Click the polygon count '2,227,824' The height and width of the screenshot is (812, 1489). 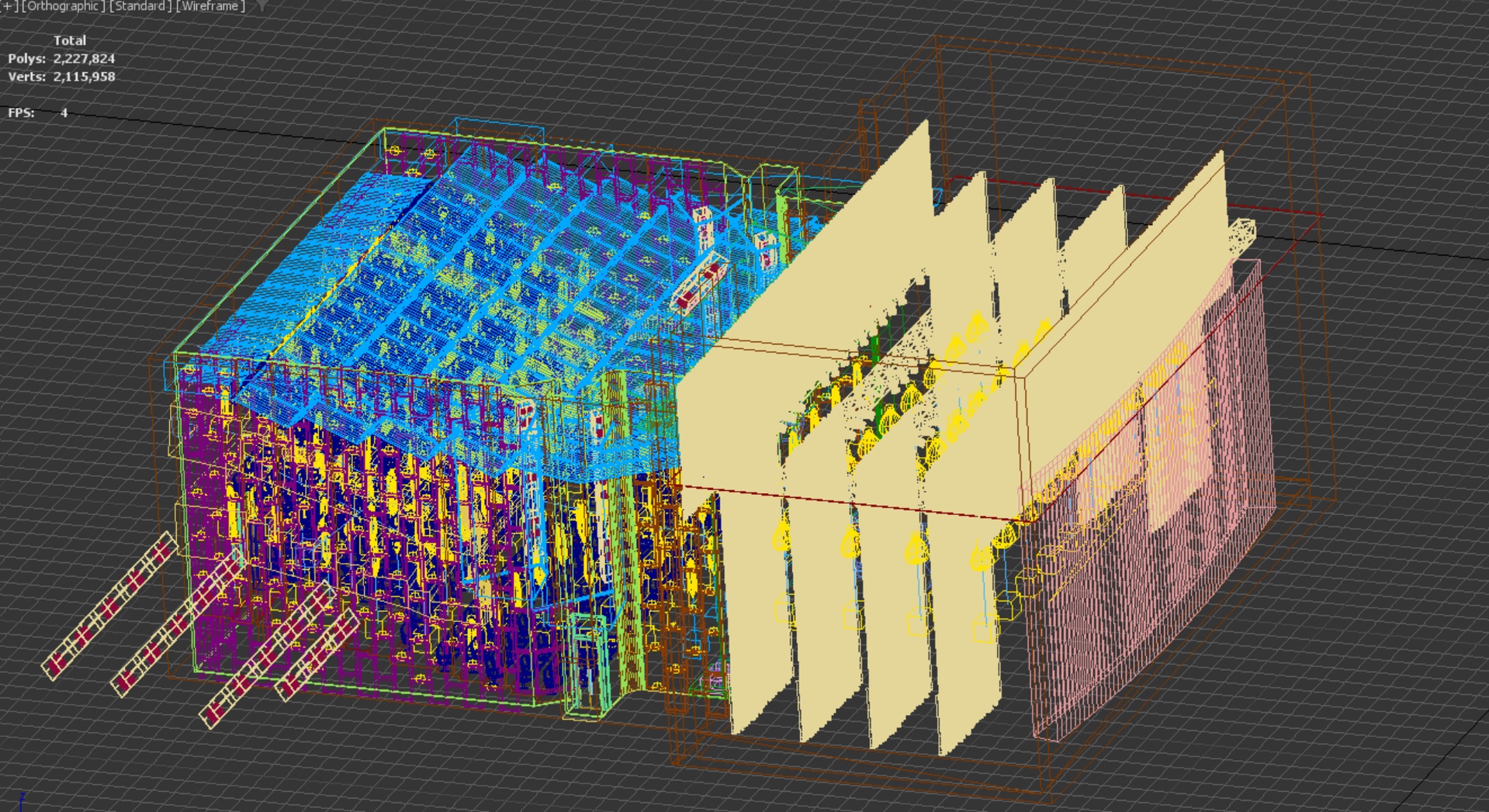(85, 59)
